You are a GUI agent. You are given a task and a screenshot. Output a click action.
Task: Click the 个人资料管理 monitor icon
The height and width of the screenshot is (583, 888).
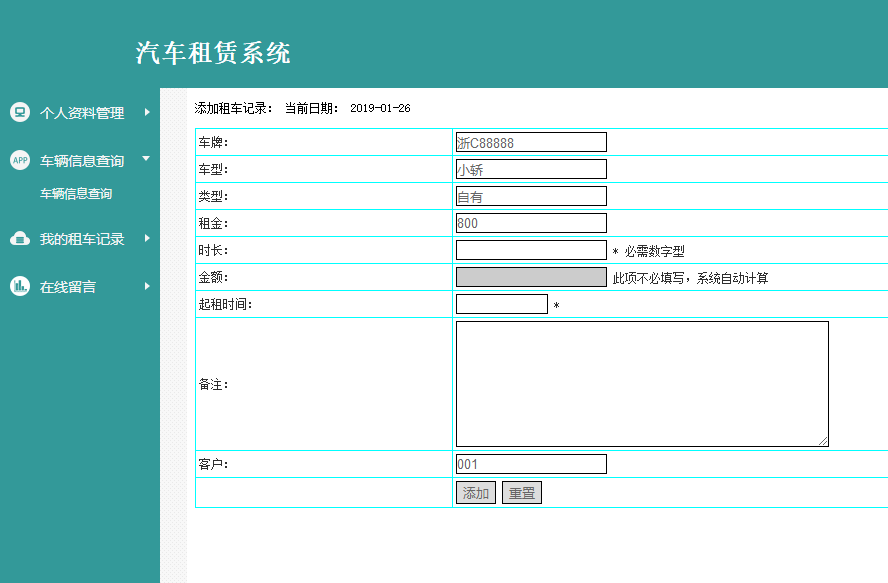(x=20, y=112)
